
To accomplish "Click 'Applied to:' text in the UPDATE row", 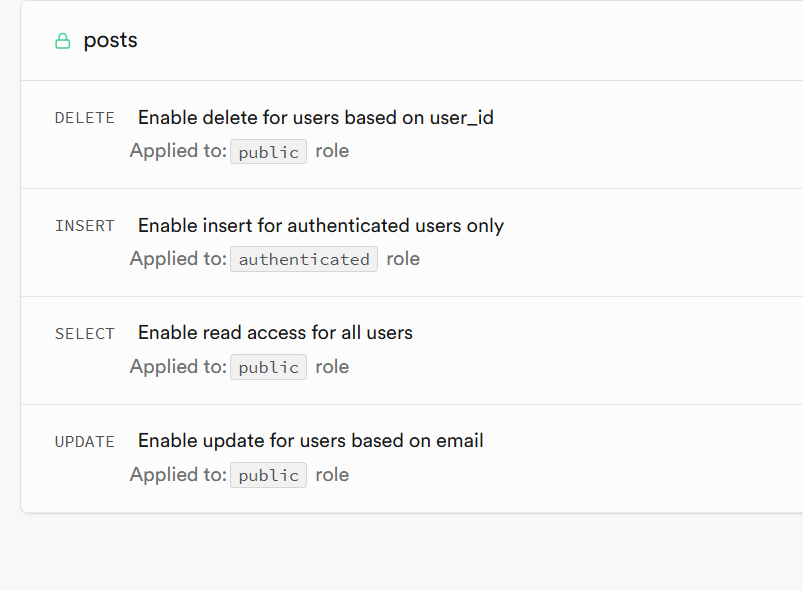I will click(178, 476).
